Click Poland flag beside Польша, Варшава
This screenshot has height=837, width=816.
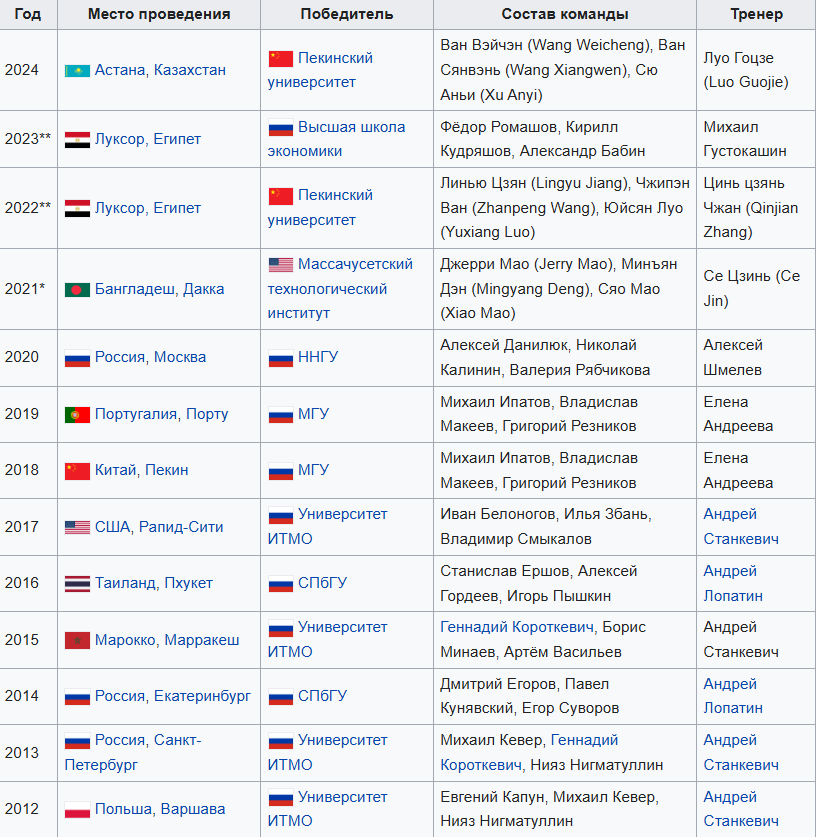[77, 810]
